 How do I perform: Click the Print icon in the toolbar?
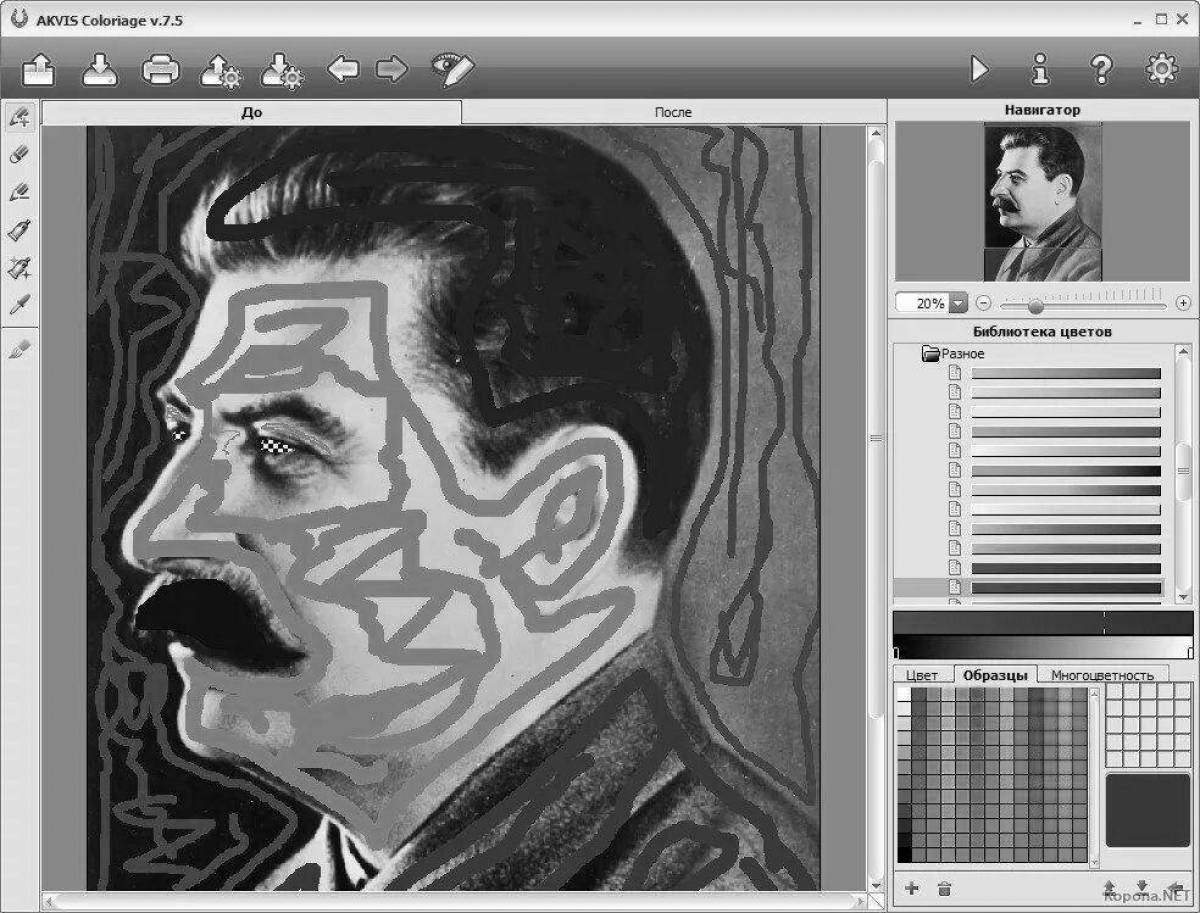point(160,69)
